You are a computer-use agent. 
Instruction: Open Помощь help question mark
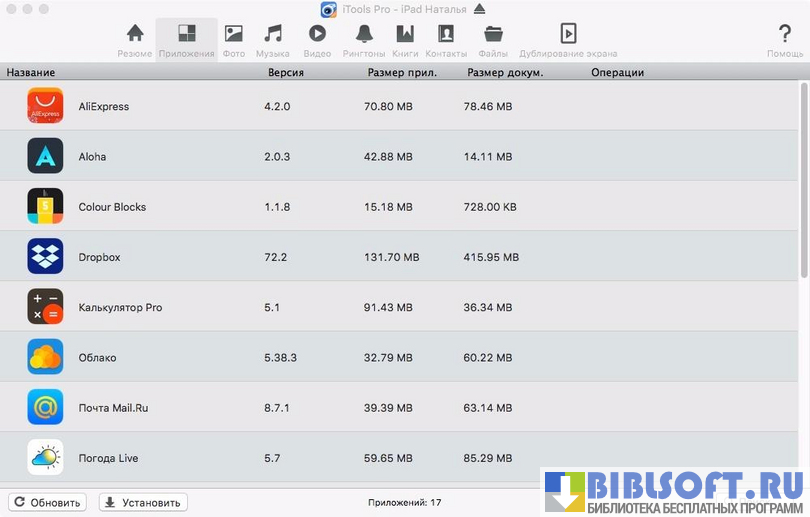(x=785, y=39)
